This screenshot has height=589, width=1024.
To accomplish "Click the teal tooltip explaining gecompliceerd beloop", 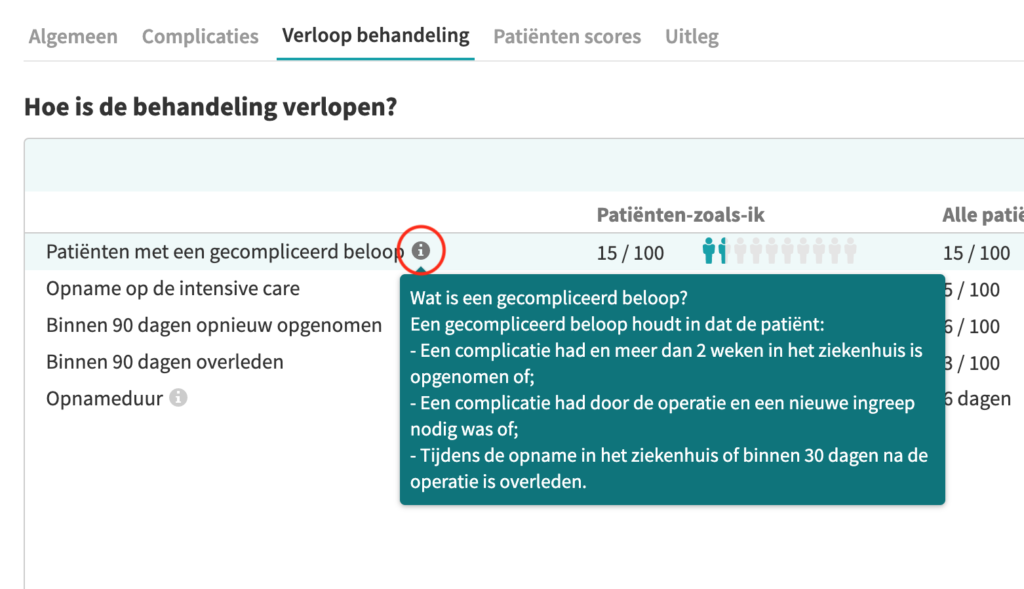I will pyautogui.click(x=673, y=390).
